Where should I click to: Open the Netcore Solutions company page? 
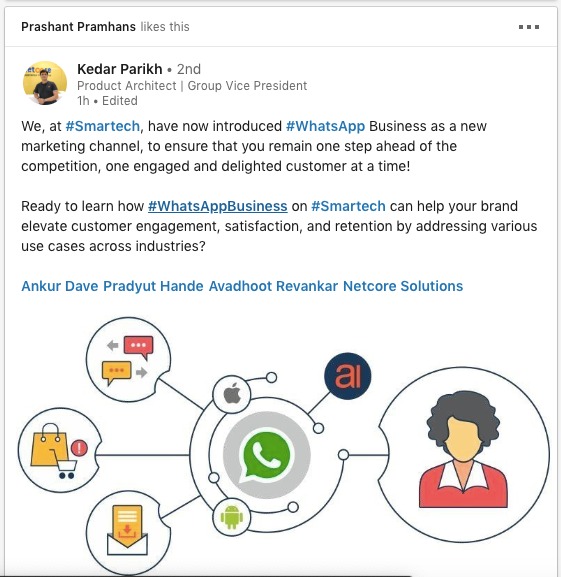[x=403, y=286]
